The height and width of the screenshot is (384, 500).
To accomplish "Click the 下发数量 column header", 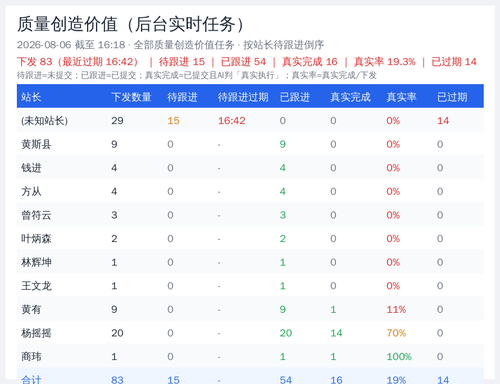I will tap(131, 97).
